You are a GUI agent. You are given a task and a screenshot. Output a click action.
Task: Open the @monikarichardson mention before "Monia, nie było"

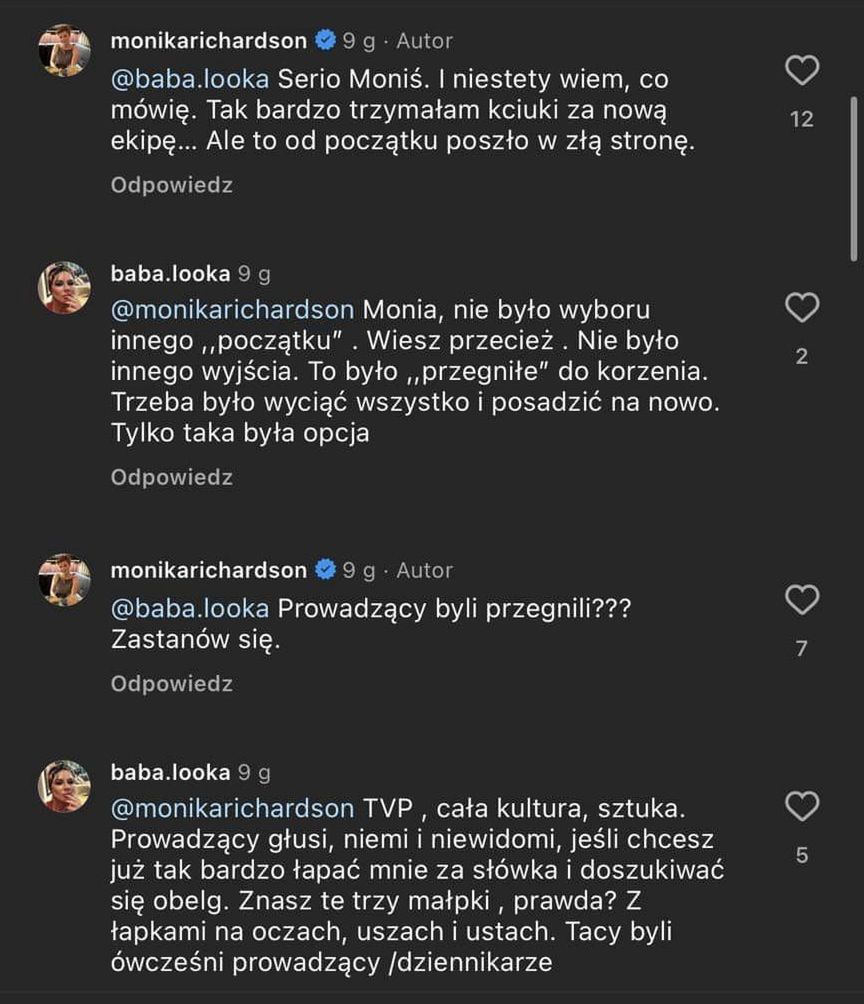pos(232,308)
